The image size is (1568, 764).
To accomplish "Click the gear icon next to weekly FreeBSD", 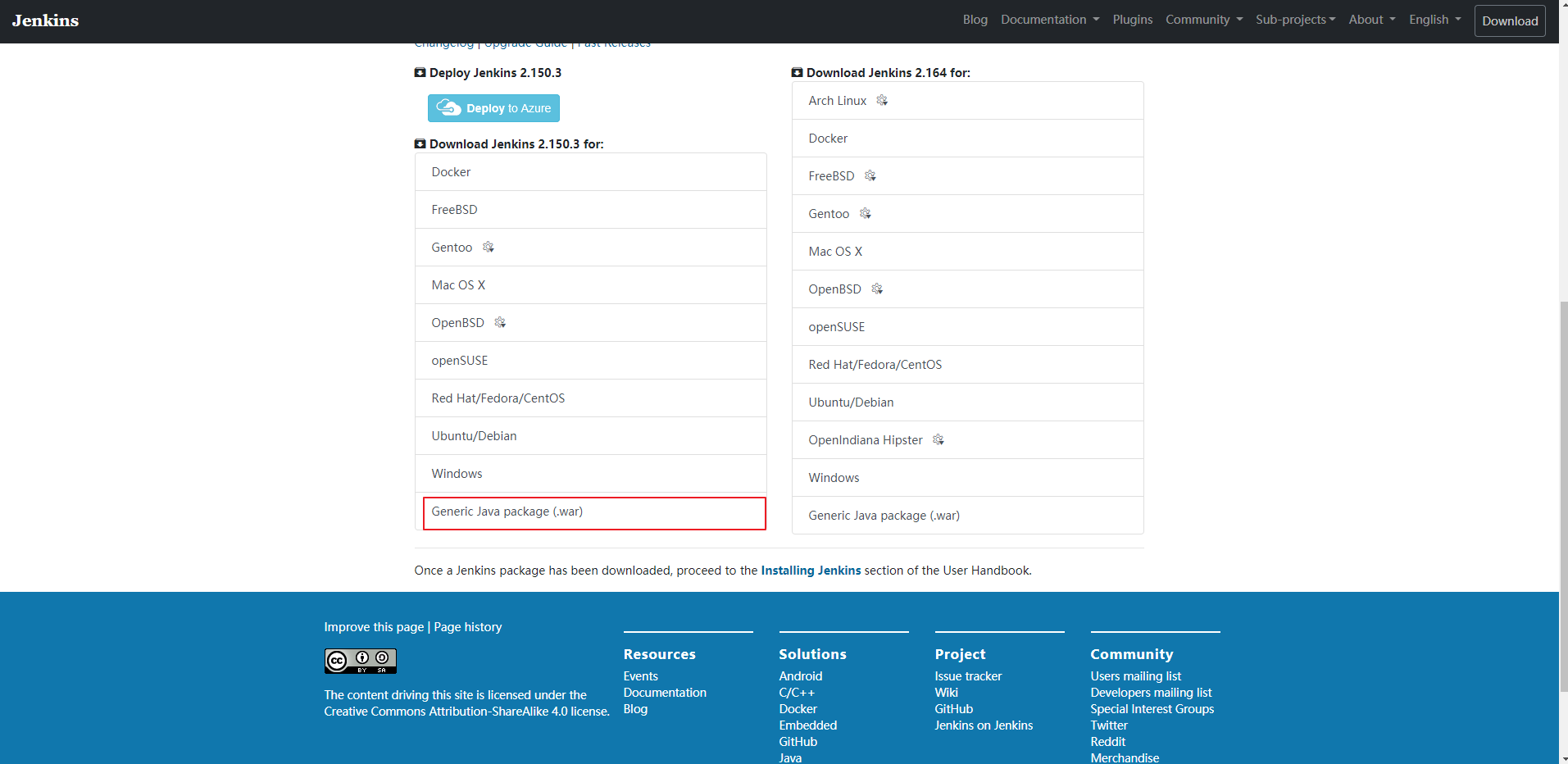I will click(870, 175).
